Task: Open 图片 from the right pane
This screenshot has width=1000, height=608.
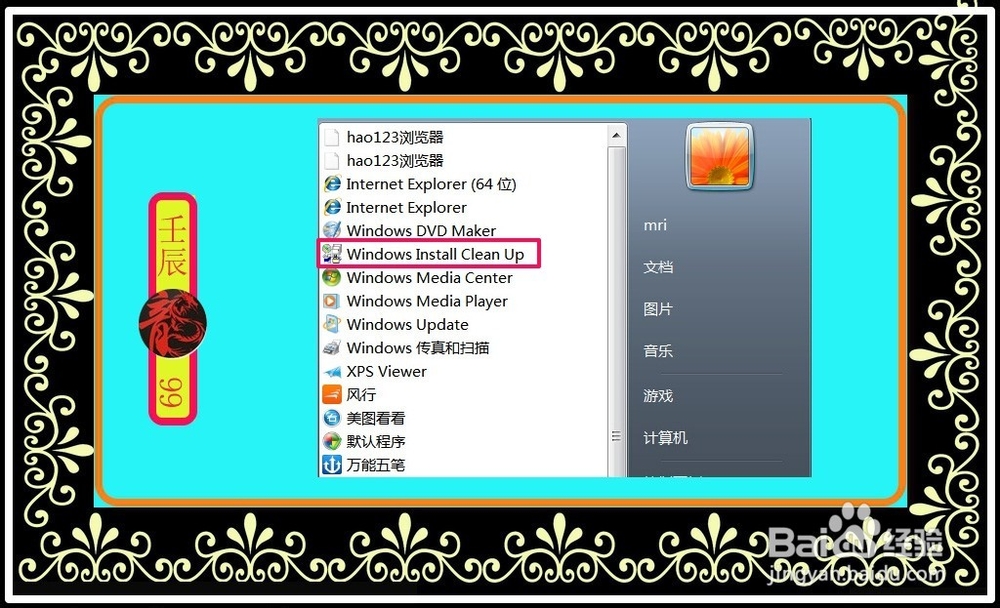Action: click(x=658, y=309)
